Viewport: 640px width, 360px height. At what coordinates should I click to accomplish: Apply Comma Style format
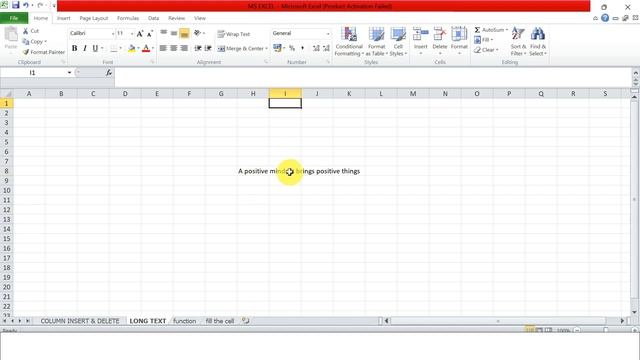click(x=302, y=48)
